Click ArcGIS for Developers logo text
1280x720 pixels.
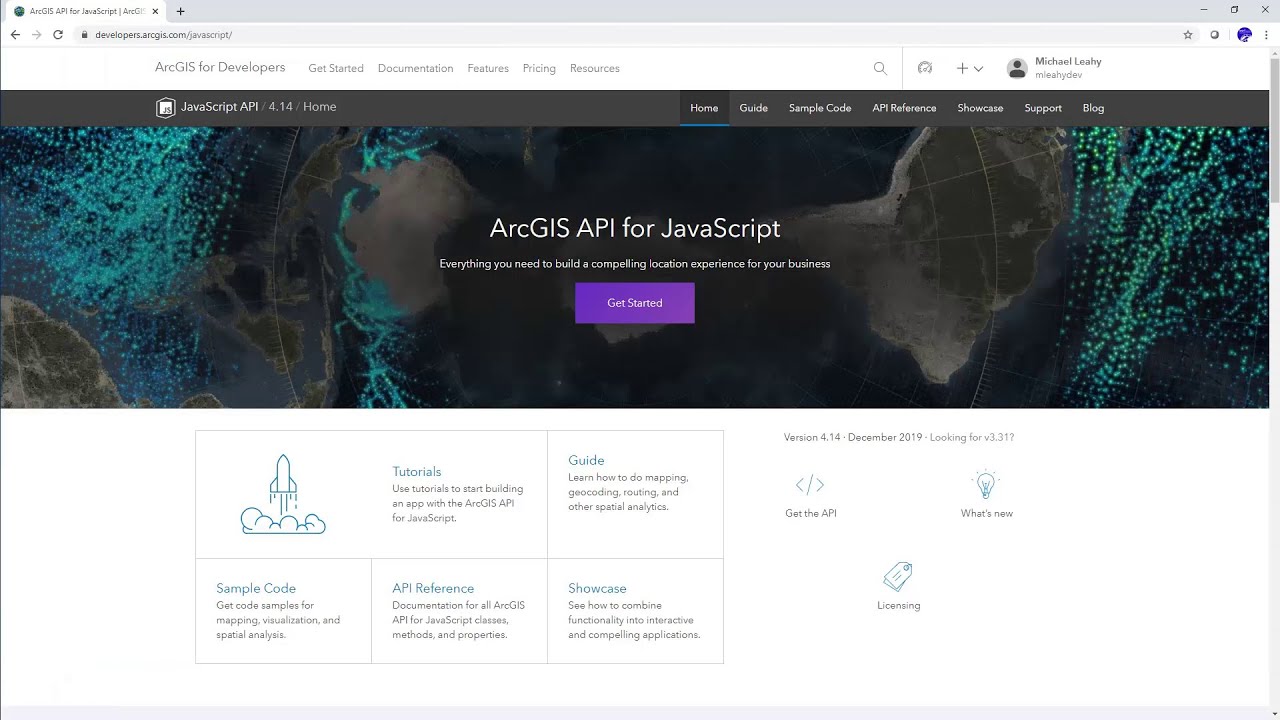coord(220,67)
